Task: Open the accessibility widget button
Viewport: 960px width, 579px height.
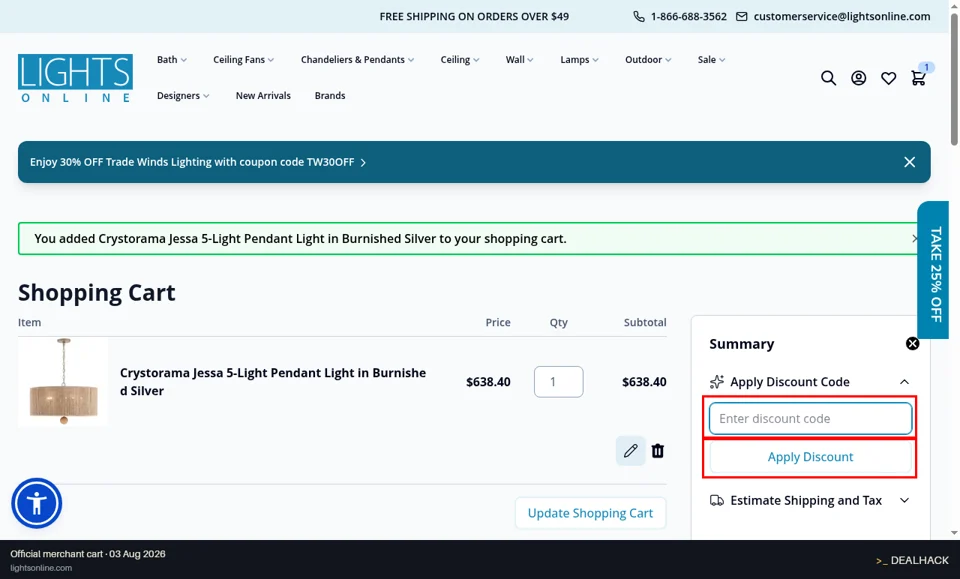Action: pos(37,503)
